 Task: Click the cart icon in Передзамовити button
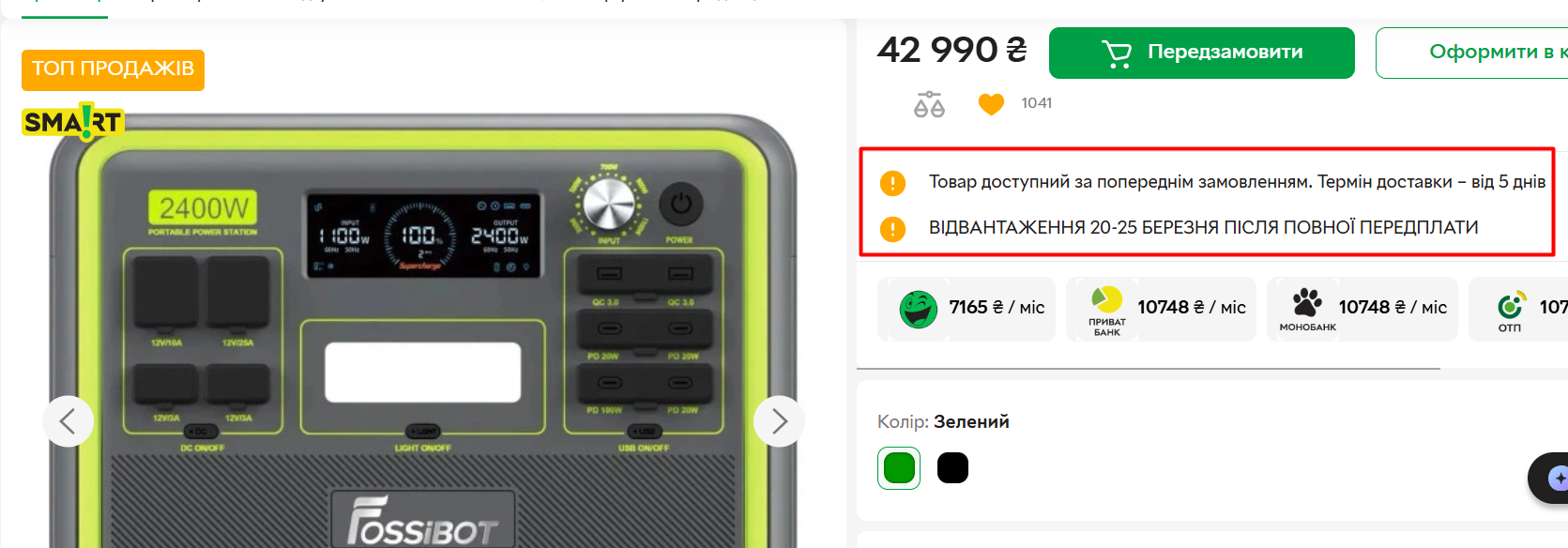[1117, 53]
